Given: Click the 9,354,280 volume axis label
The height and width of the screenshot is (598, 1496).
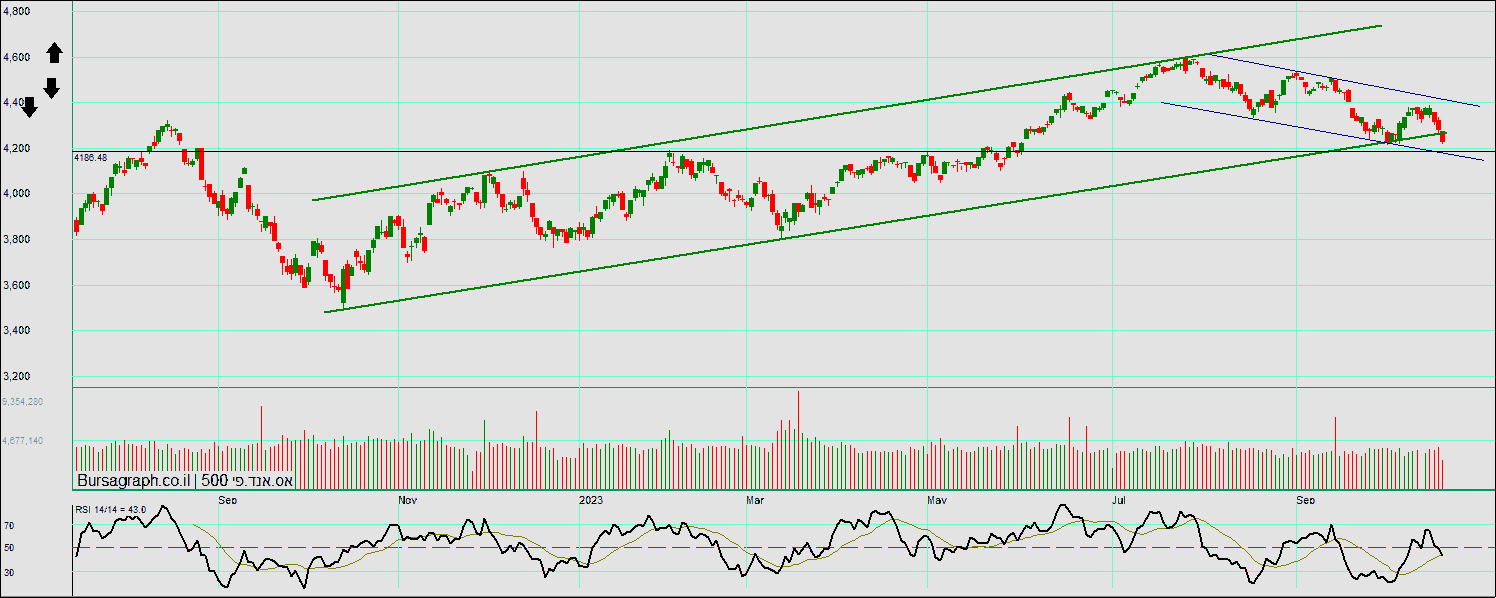Looking at the screenshot, I should [x=21, y=401].
